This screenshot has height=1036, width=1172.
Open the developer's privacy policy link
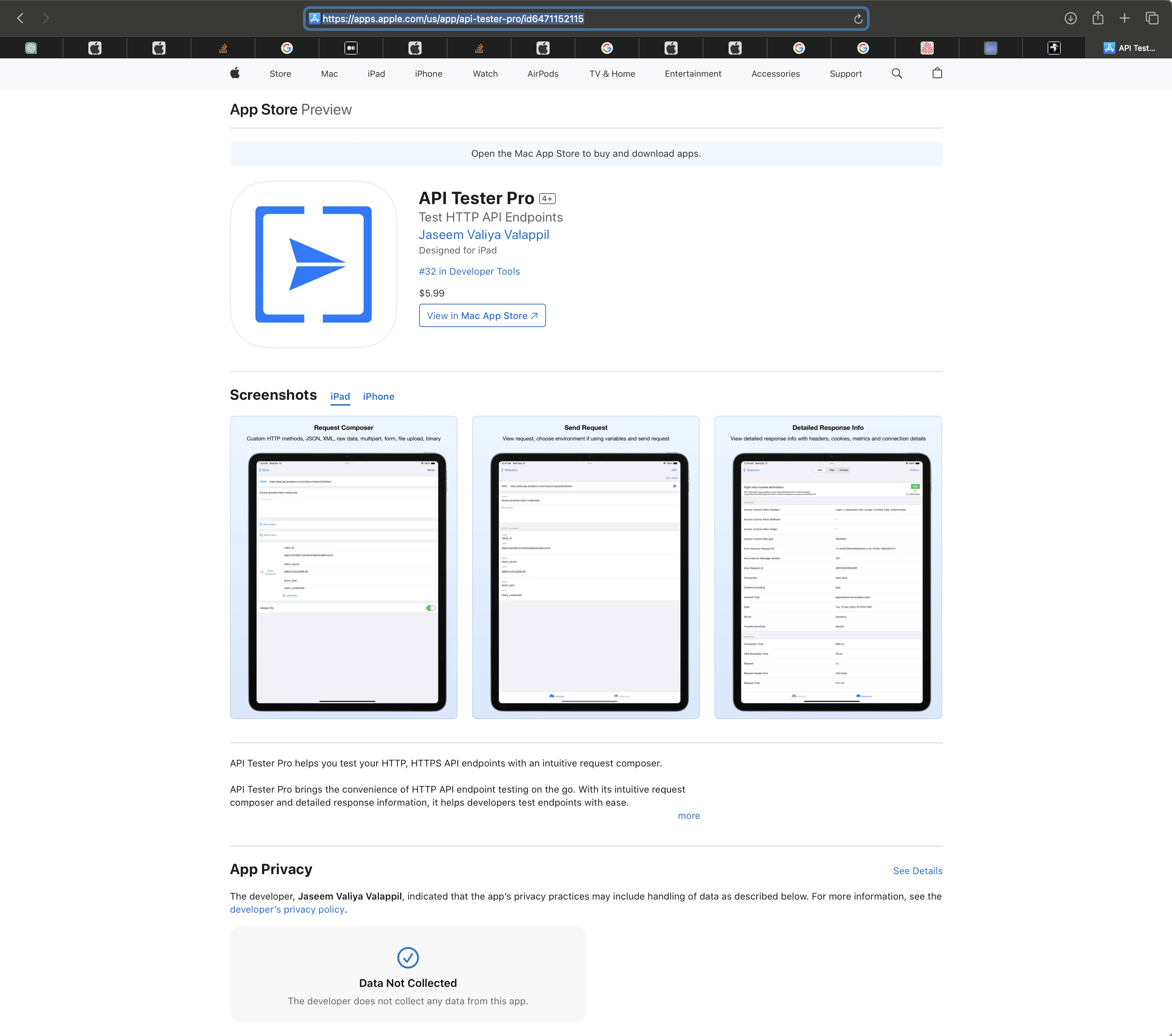(287, 909)
